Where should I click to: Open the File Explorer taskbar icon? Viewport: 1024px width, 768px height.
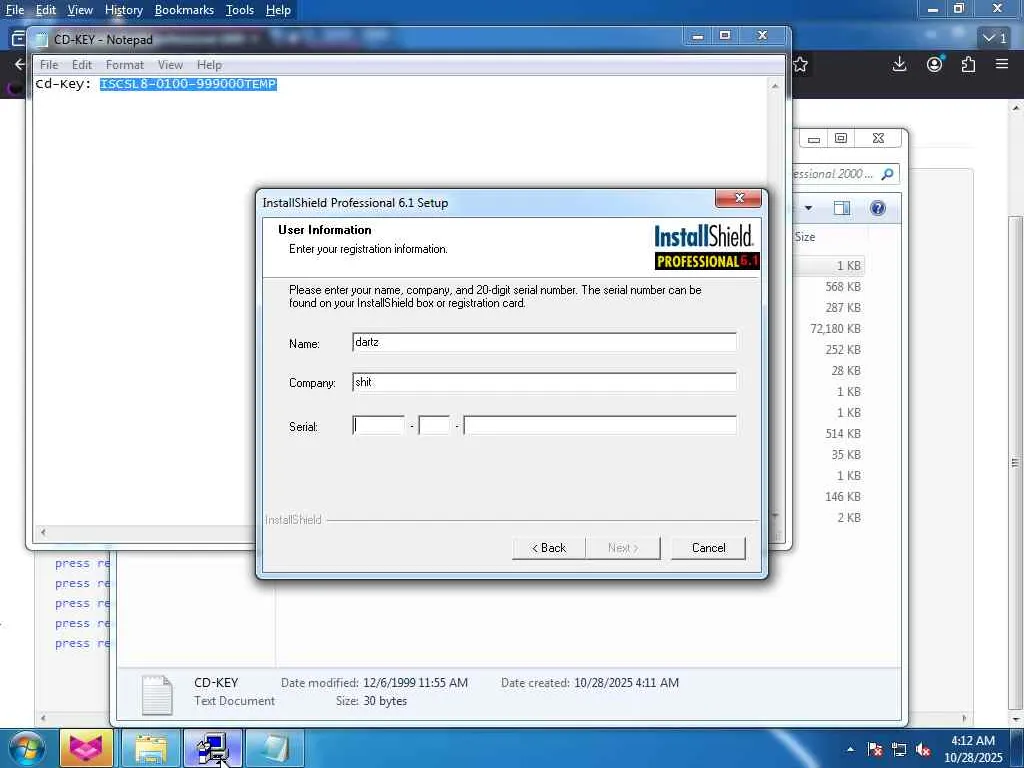151,748
